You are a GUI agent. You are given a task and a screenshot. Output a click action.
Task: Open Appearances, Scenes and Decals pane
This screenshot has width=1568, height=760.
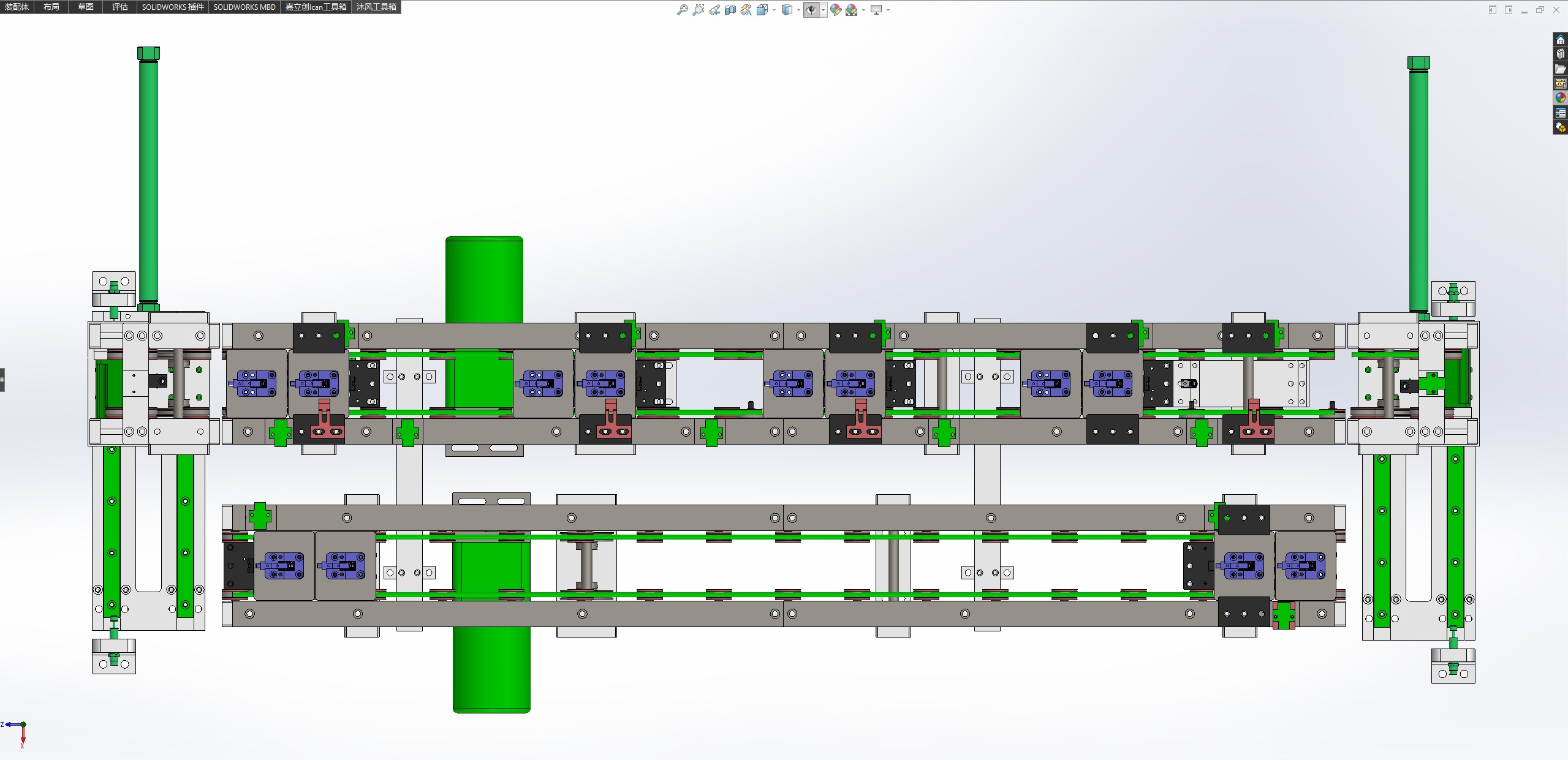pyautogui.click(x=1561, y=97)
